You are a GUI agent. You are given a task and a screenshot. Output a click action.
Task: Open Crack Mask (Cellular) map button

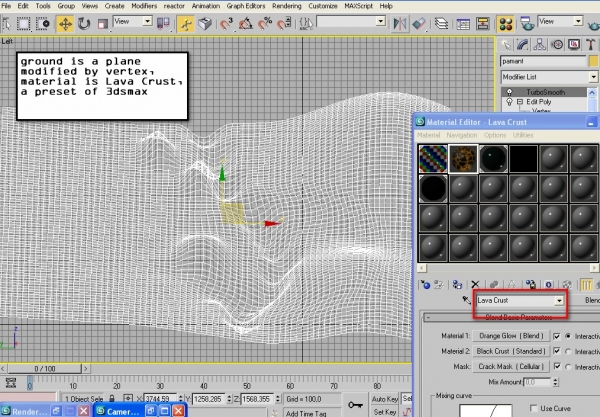pos(511,367)
